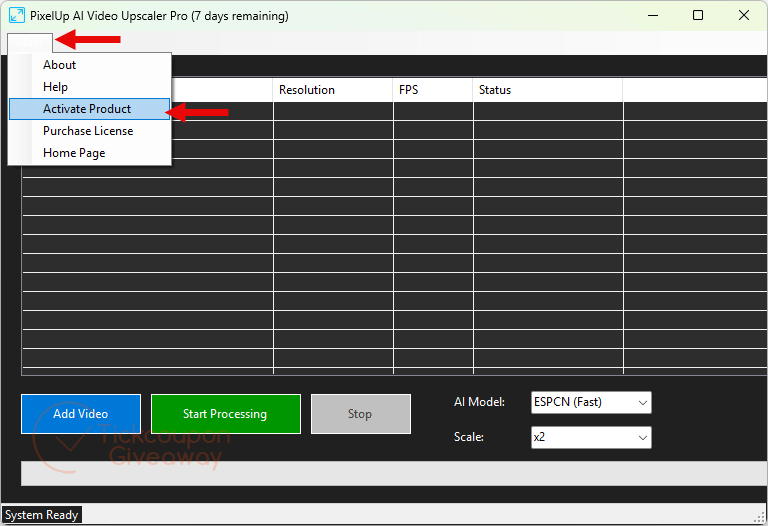
Task: Click the Resolution column header
Action: 333,90
